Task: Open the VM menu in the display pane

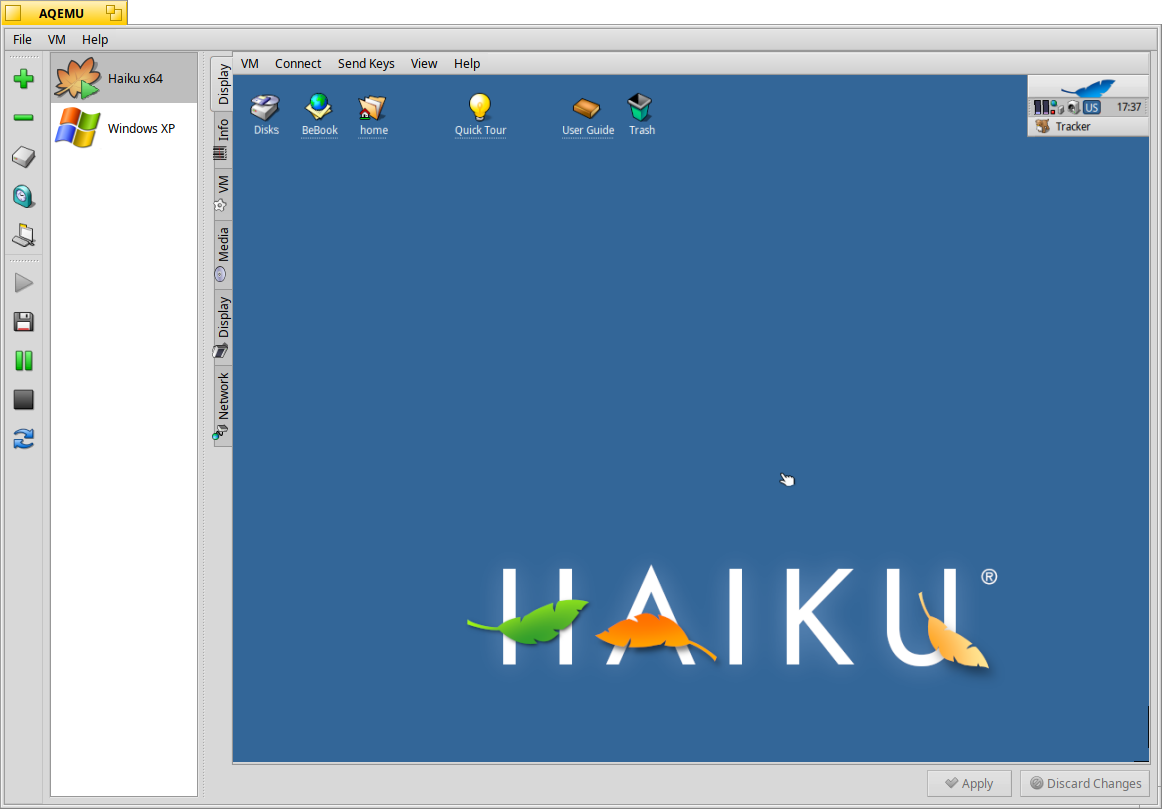Action: (250, 64)
